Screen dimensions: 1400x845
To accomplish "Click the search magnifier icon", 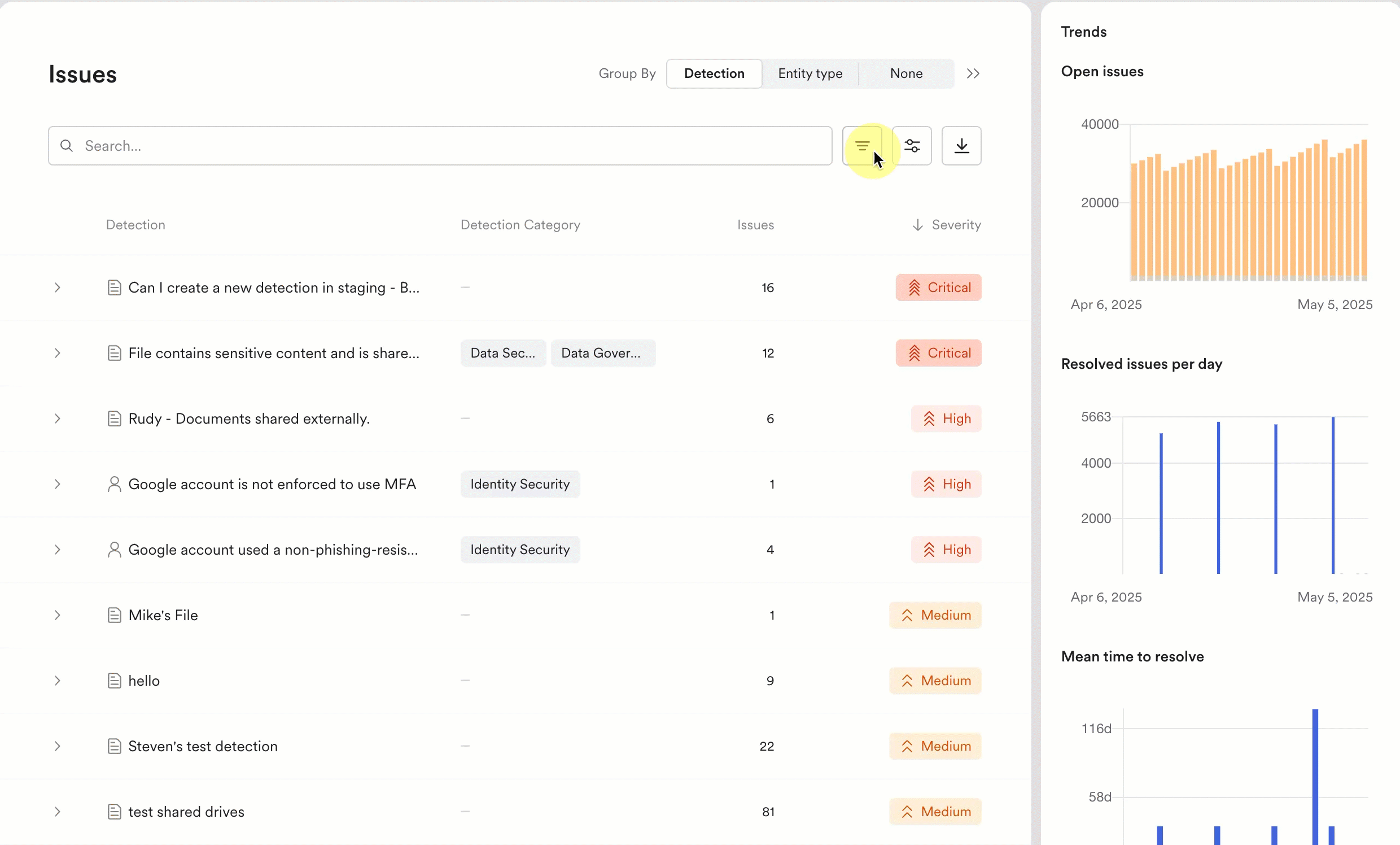I will (67, 146).
